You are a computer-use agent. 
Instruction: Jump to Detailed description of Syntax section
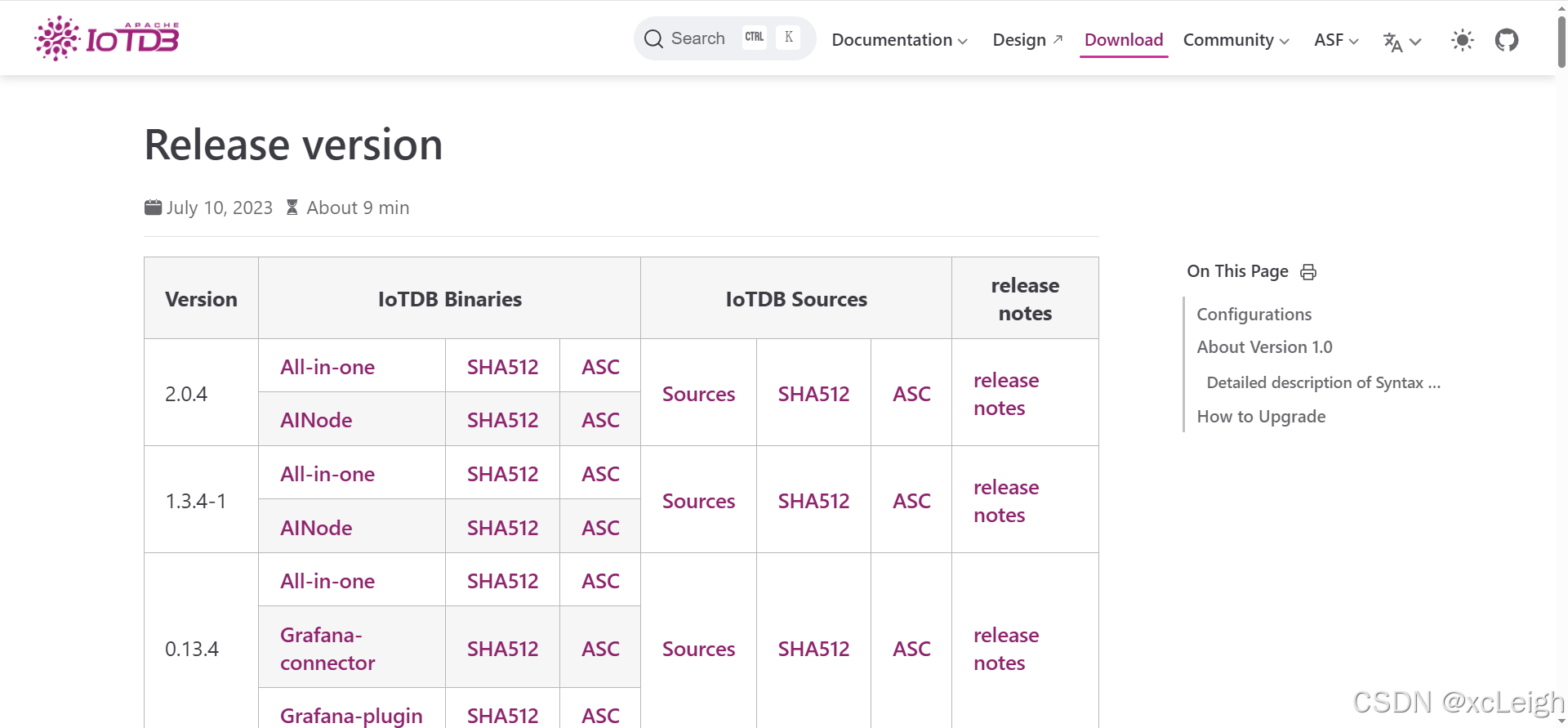point(1323,382)
